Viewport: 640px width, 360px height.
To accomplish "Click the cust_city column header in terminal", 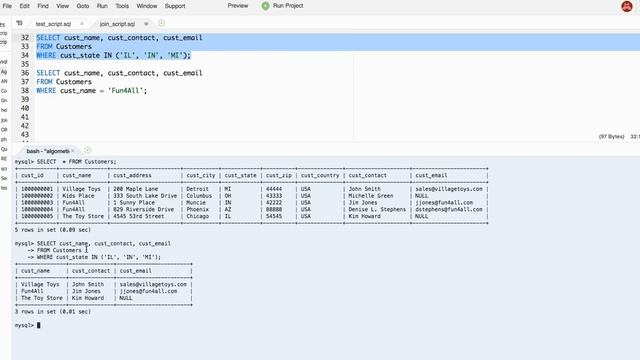I will pyautogui.click(x=201, y=176).
